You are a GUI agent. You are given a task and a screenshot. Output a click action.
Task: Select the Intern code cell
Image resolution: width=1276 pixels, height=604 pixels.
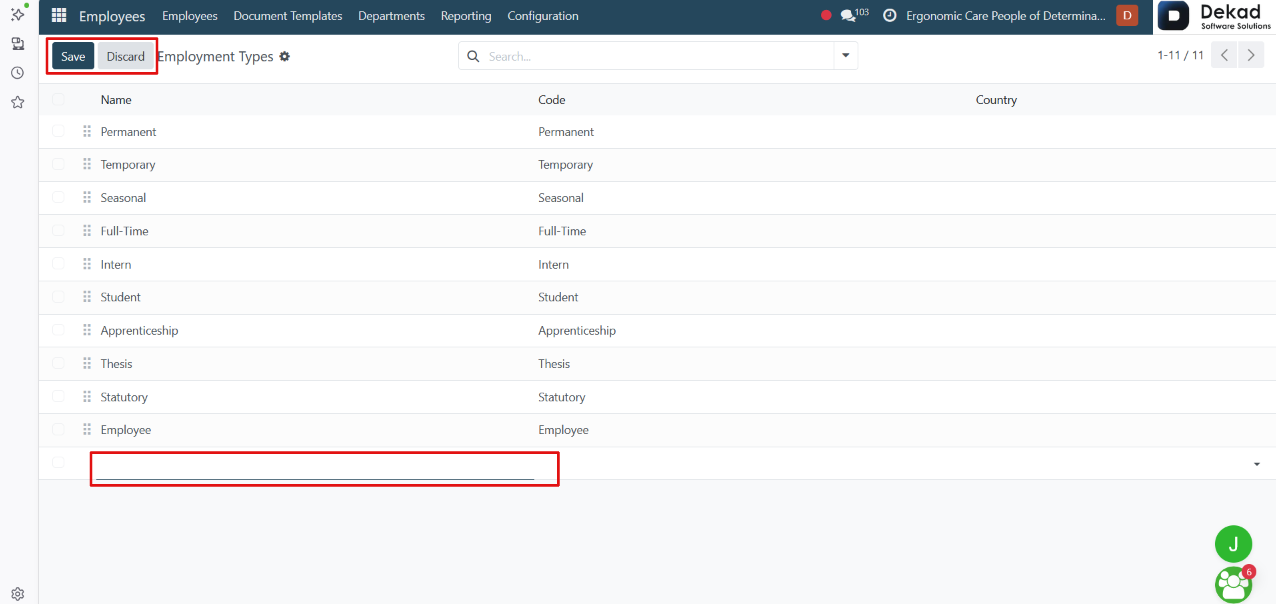click(554, 265)
